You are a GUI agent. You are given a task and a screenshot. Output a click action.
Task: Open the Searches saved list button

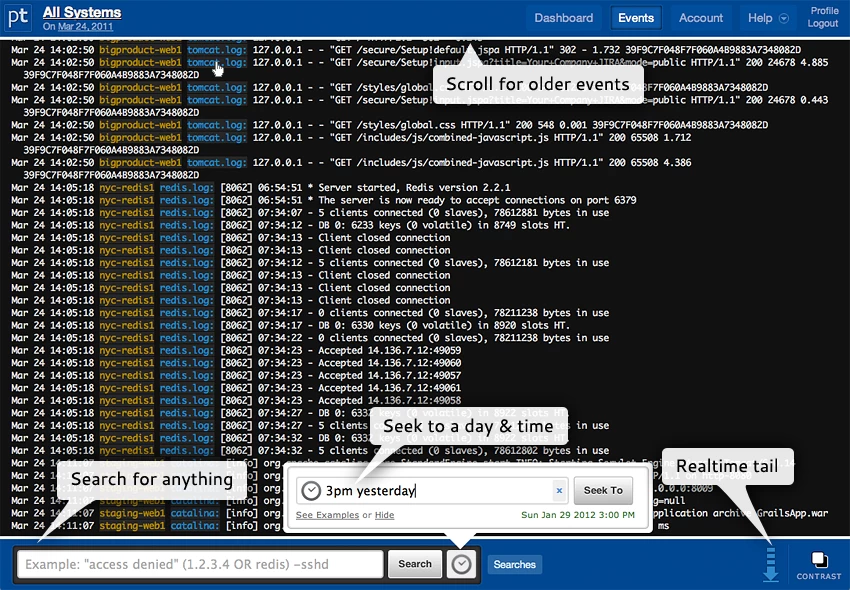click(514, 565)
